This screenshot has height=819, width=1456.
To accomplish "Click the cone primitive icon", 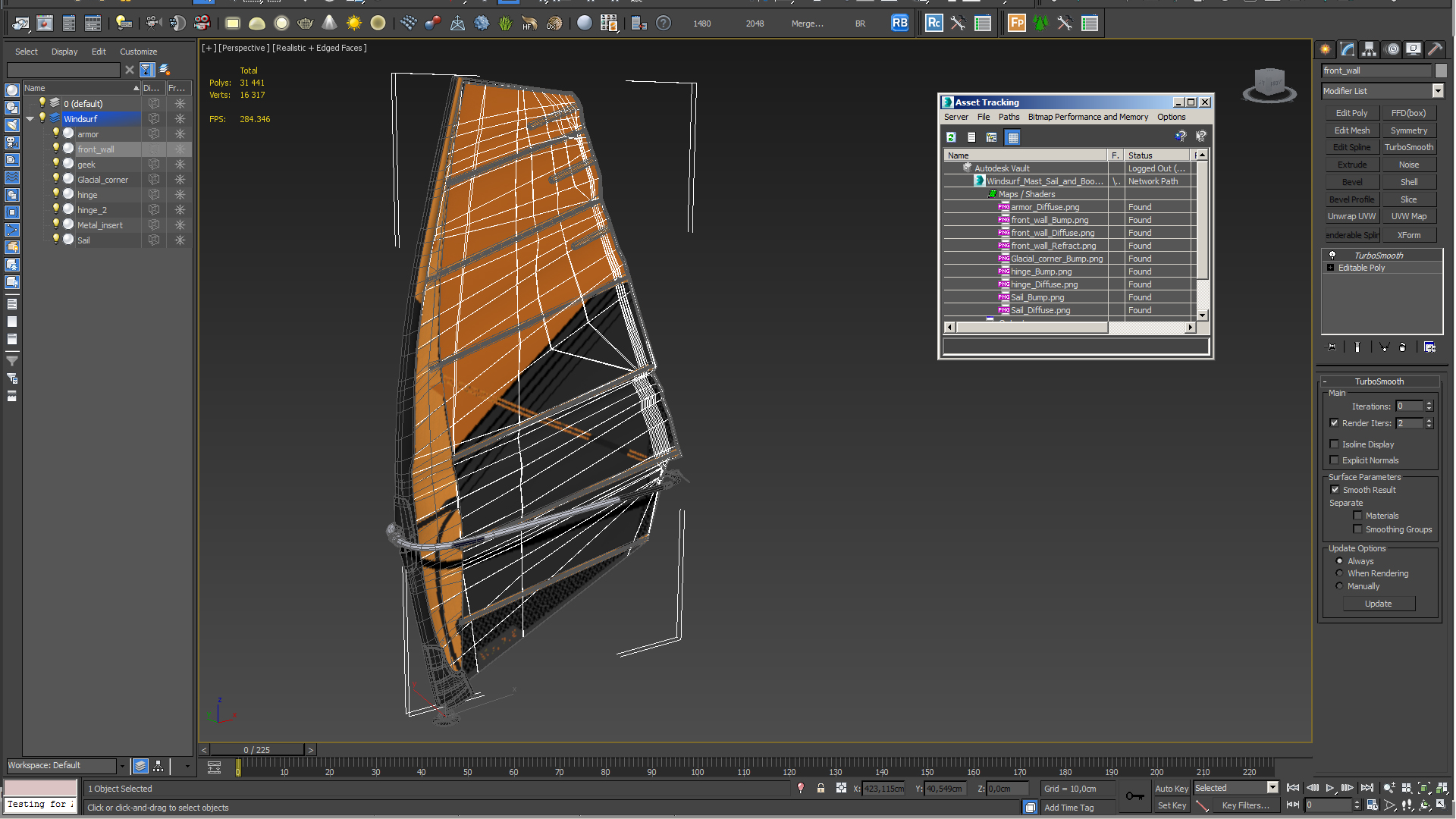I will pos(330,24).
